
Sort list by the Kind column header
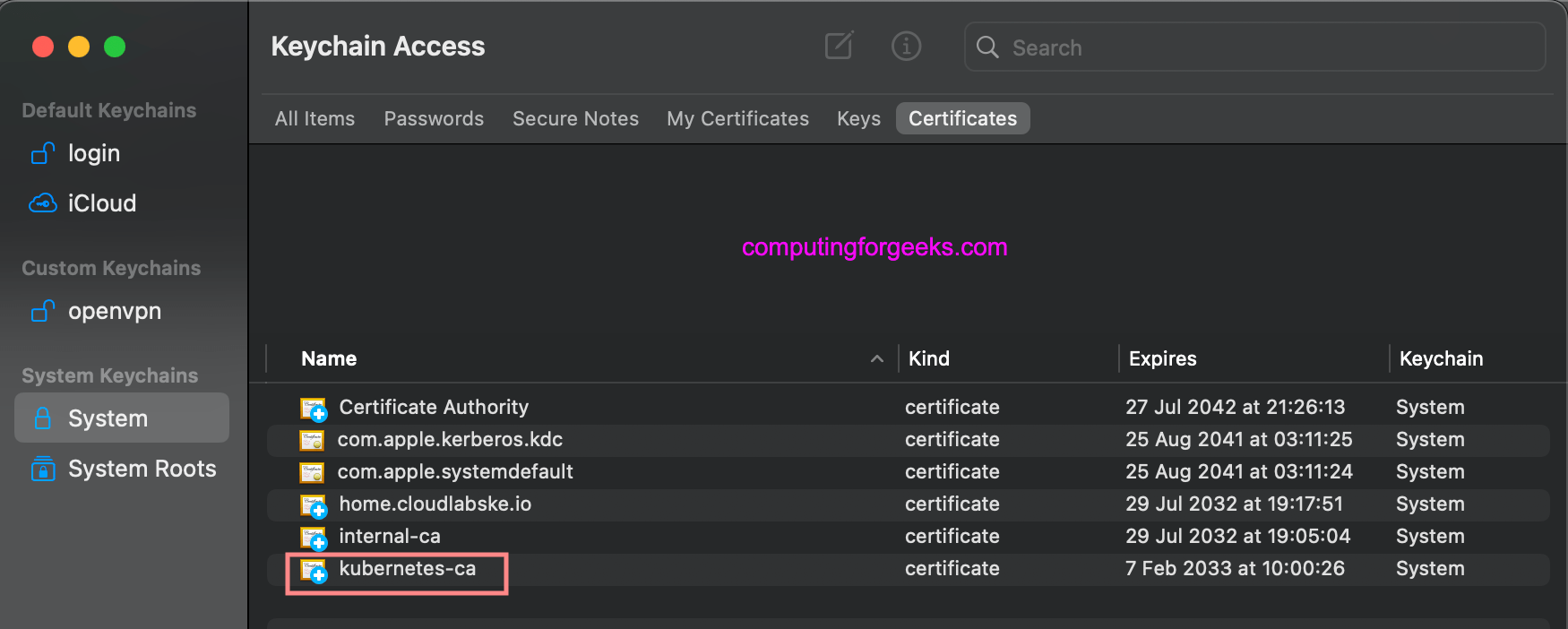pyautogui.click(x=928, y=358)
